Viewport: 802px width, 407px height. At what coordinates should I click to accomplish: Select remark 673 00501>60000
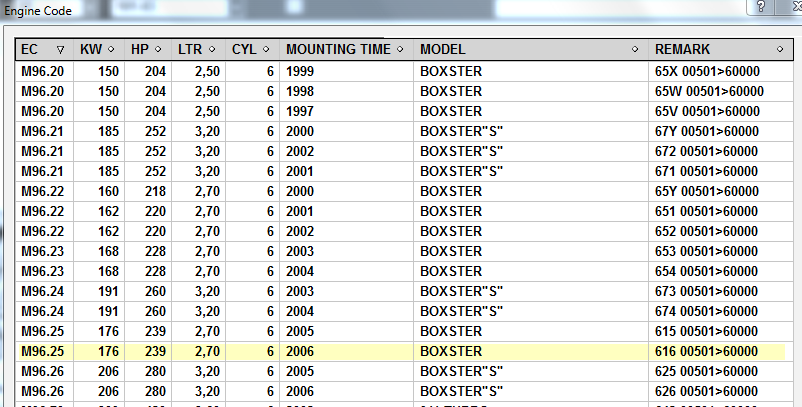(x=706, y=291)
